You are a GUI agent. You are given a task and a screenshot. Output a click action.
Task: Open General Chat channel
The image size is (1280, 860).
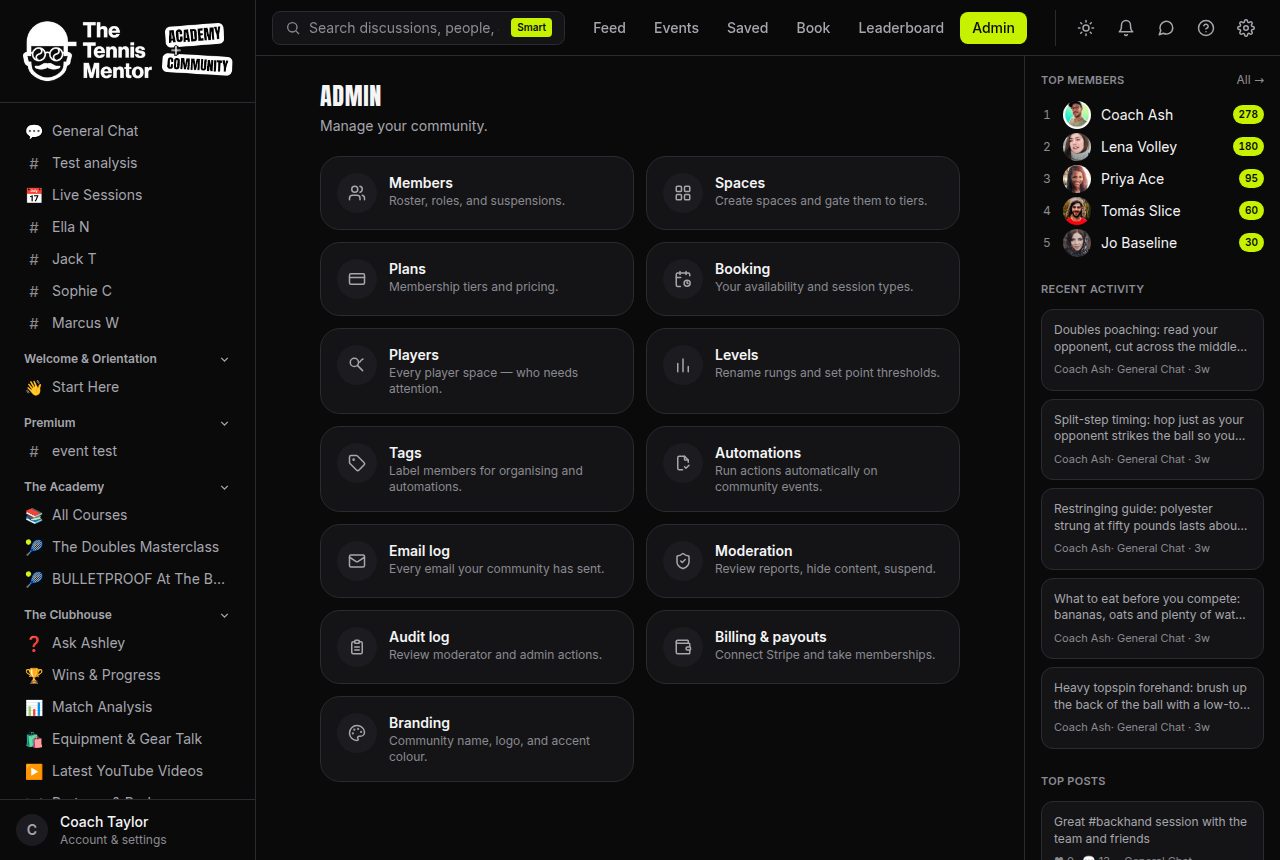(127, 131)
